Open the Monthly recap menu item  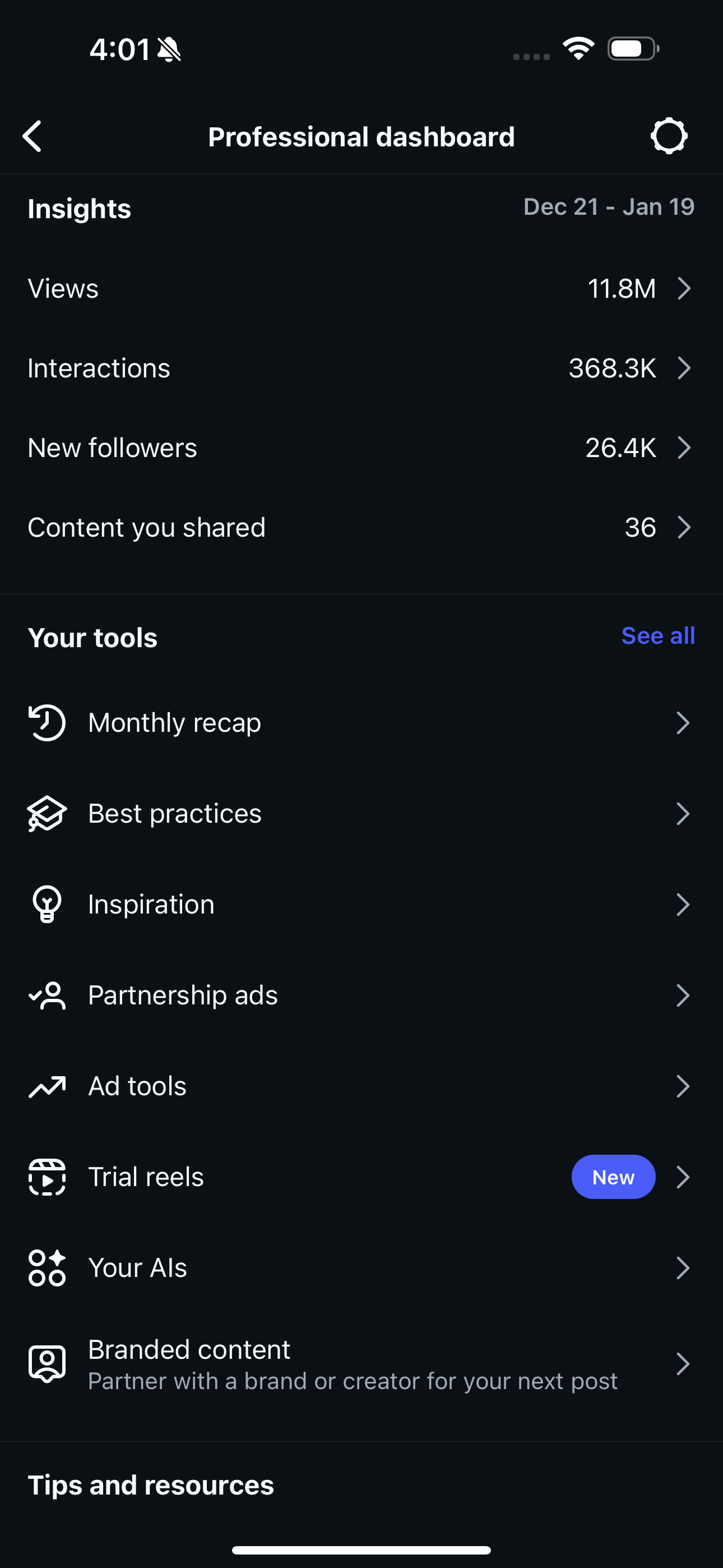[175, 723]
